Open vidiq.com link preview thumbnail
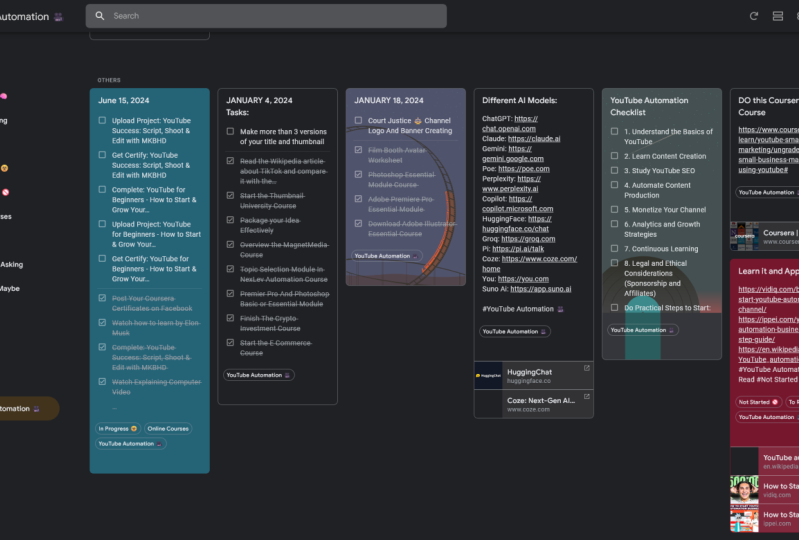This screenshot has height=540, width=799. pyautogui.click(x=744, y=490)
